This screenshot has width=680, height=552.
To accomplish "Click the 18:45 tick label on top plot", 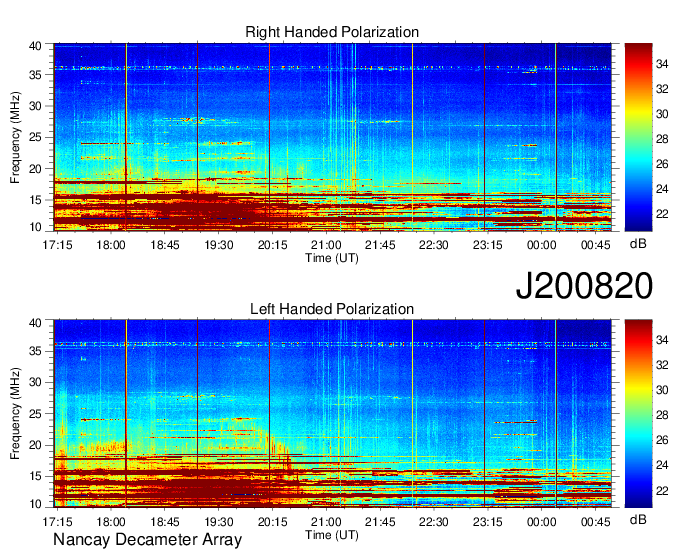I will pyautogui.click(x=165, y=245).
